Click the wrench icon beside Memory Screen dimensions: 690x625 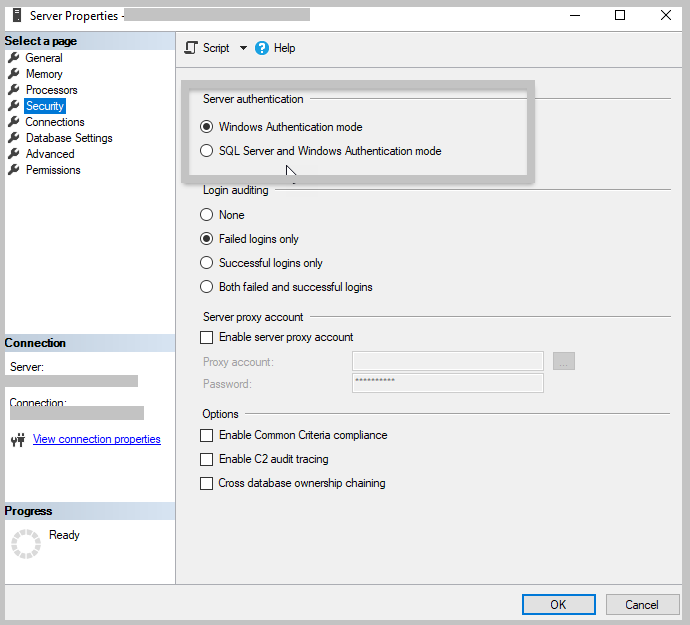tap(14, 74)
